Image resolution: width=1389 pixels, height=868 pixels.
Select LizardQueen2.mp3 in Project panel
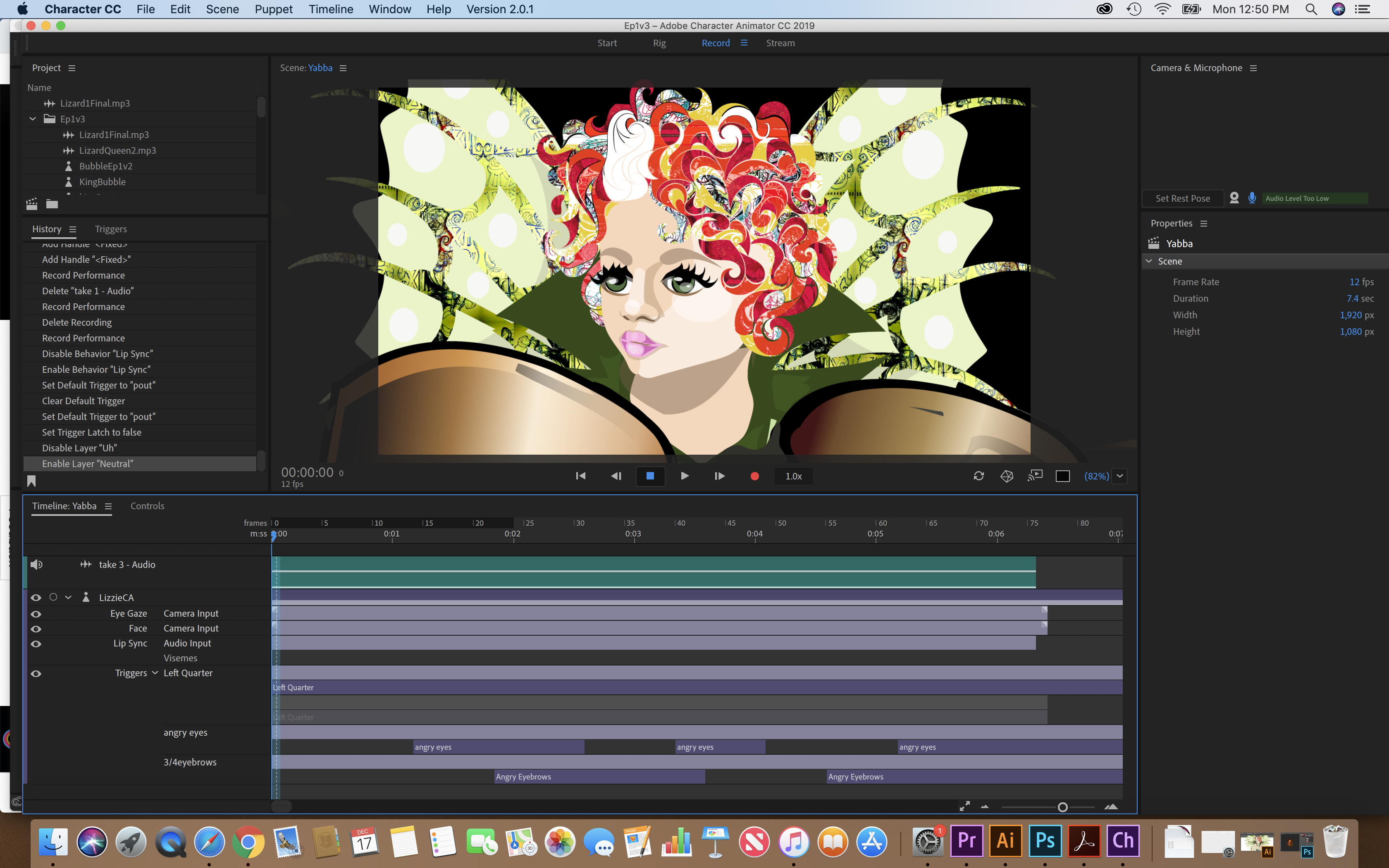(x=117, y=150)
